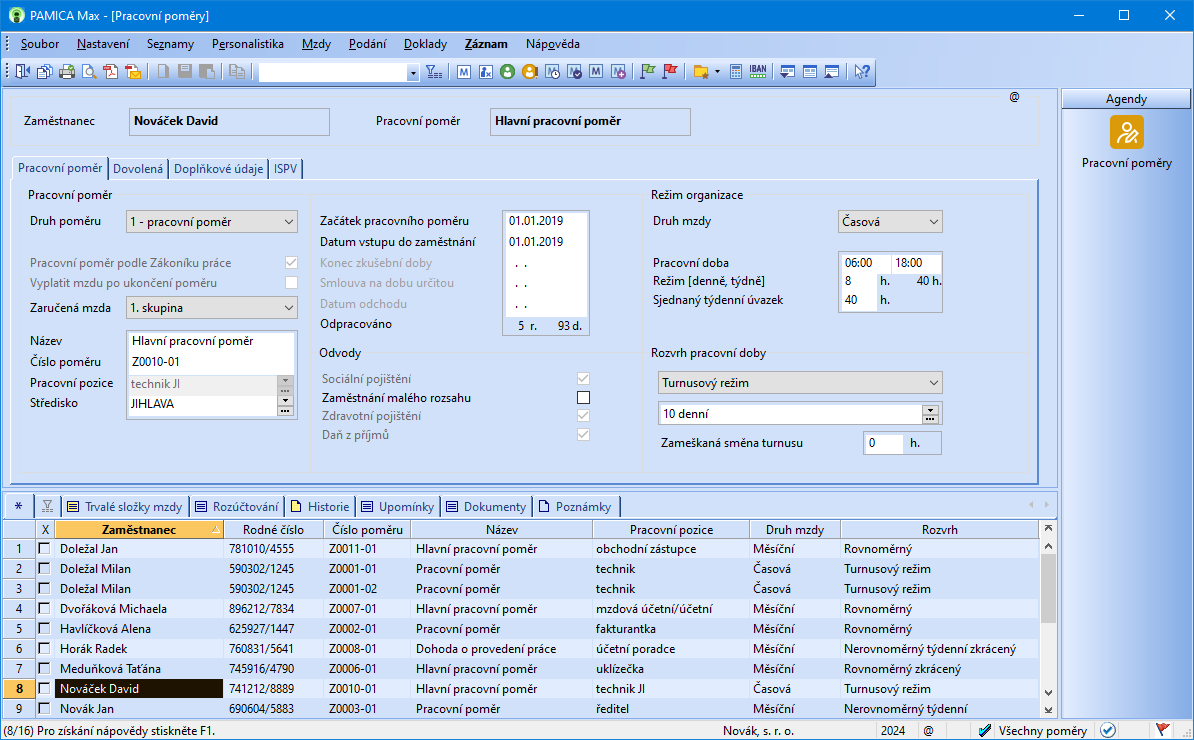Click the person with X icon
1194x740 pixels.
click(486, 72)
